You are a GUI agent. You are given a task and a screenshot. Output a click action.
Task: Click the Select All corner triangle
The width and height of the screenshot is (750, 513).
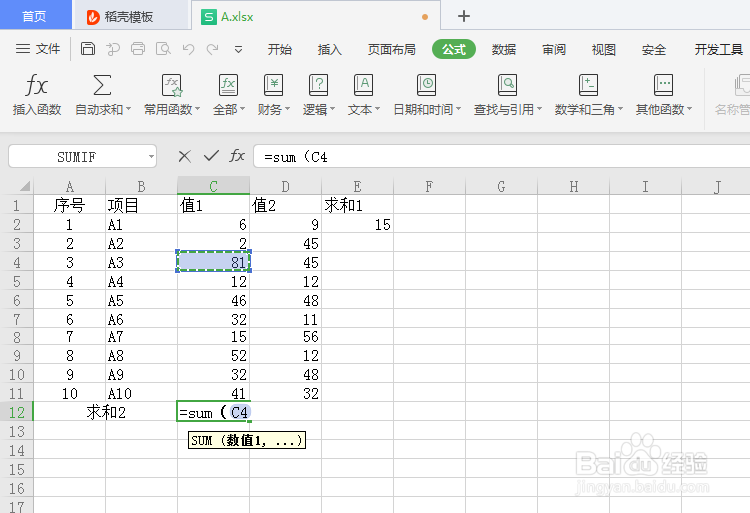[x=25, y=186]
